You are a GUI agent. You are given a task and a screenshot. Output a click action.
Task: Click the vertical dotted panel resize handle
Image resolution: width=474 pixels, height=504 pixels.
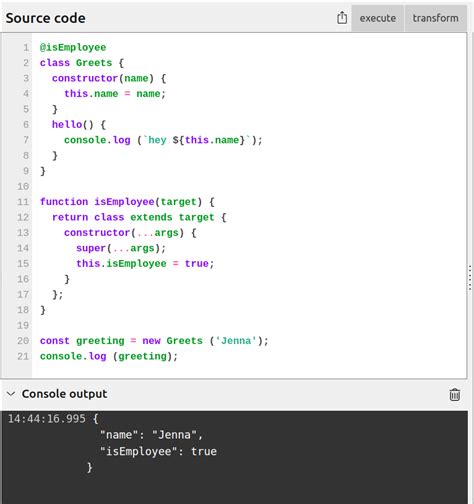point(470,278)
